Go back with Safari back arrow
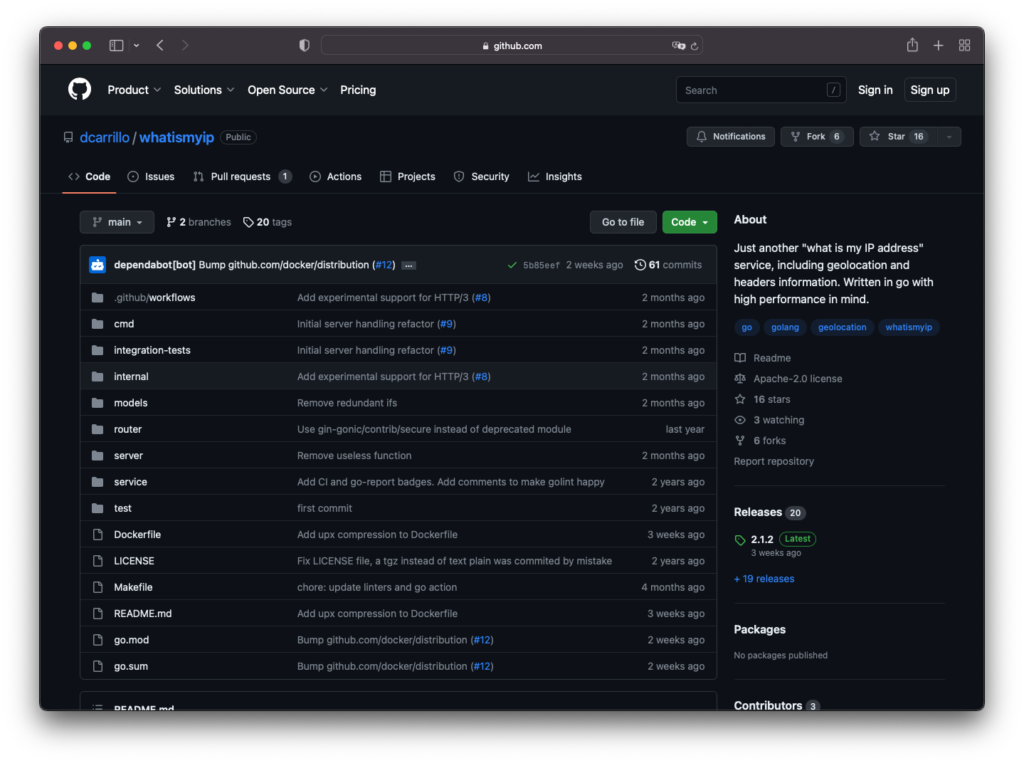 coord(160,45)
